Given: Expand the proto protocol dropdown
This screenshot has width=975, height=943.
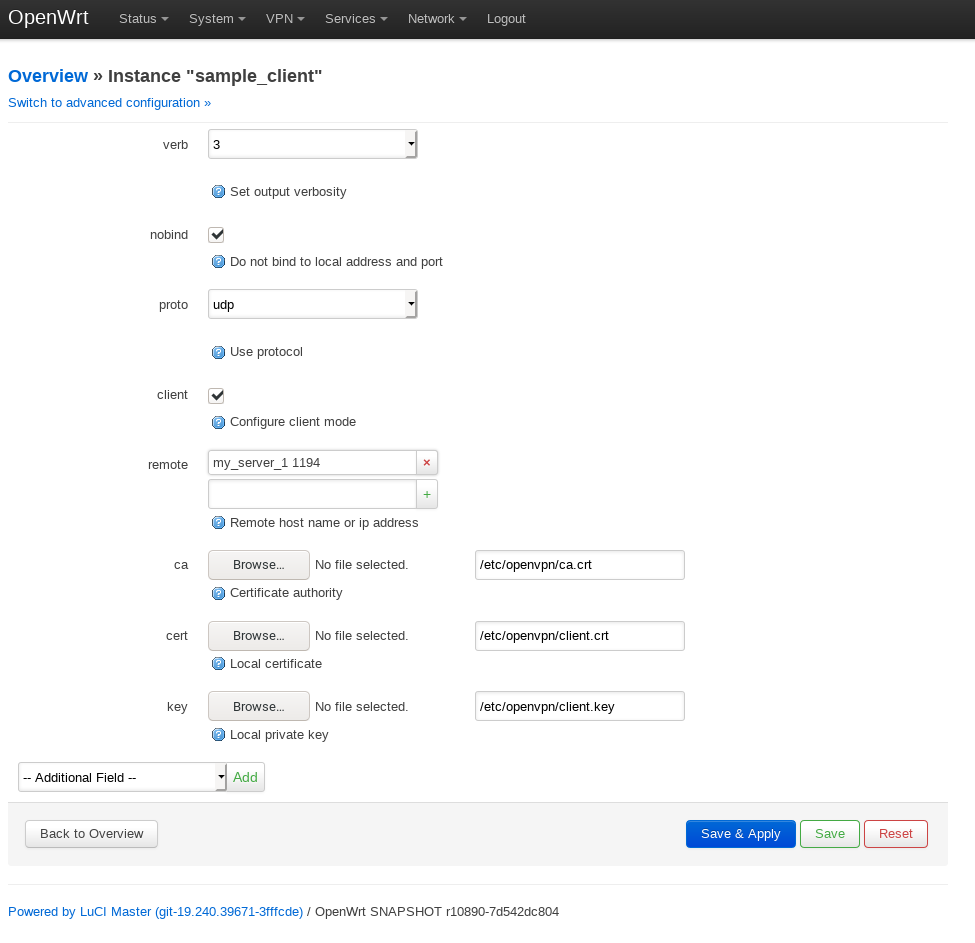Looking at the screenshot, I should tap(312, 304).
